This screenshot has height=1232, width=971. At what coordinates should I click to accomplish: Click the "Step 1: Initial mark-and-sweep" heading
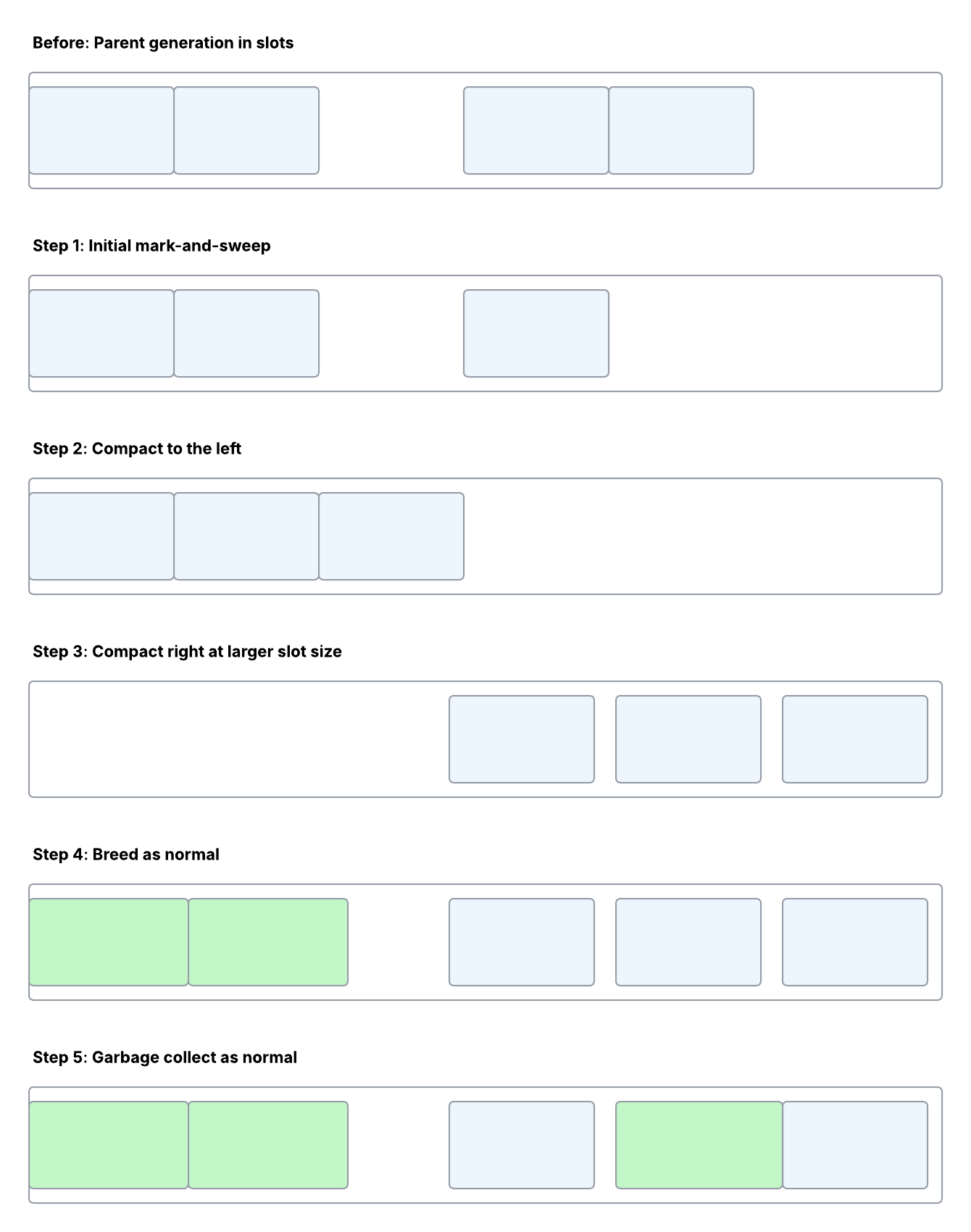coord(151,246)
